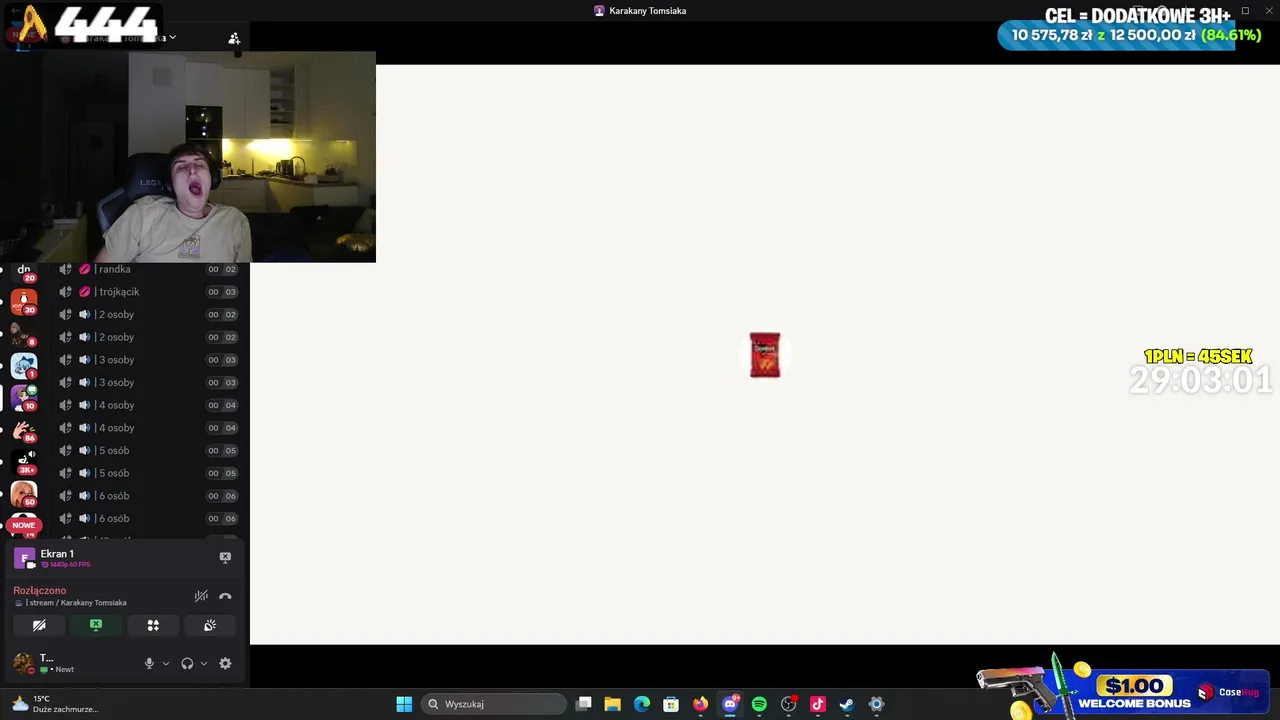Open the Ekran 1 stream preview
The height and width of the screenshot is (720, 1280).
pos(24,558)
